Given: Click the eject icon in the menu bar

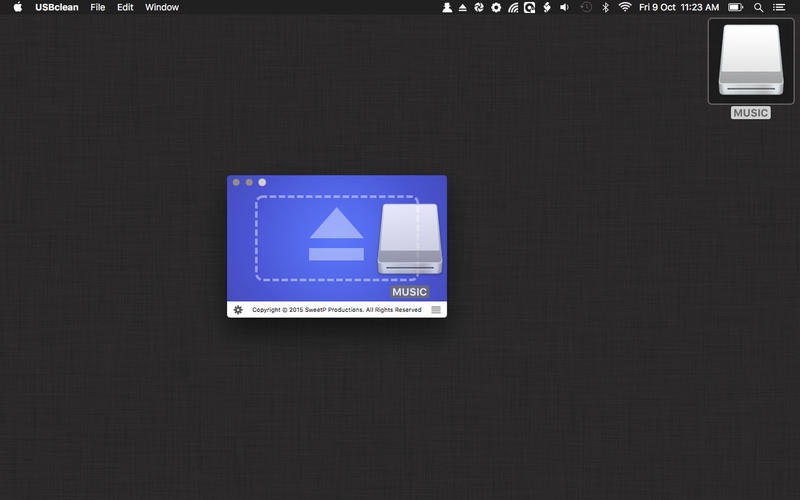Looking at the screenshot, I should [463, 7].
